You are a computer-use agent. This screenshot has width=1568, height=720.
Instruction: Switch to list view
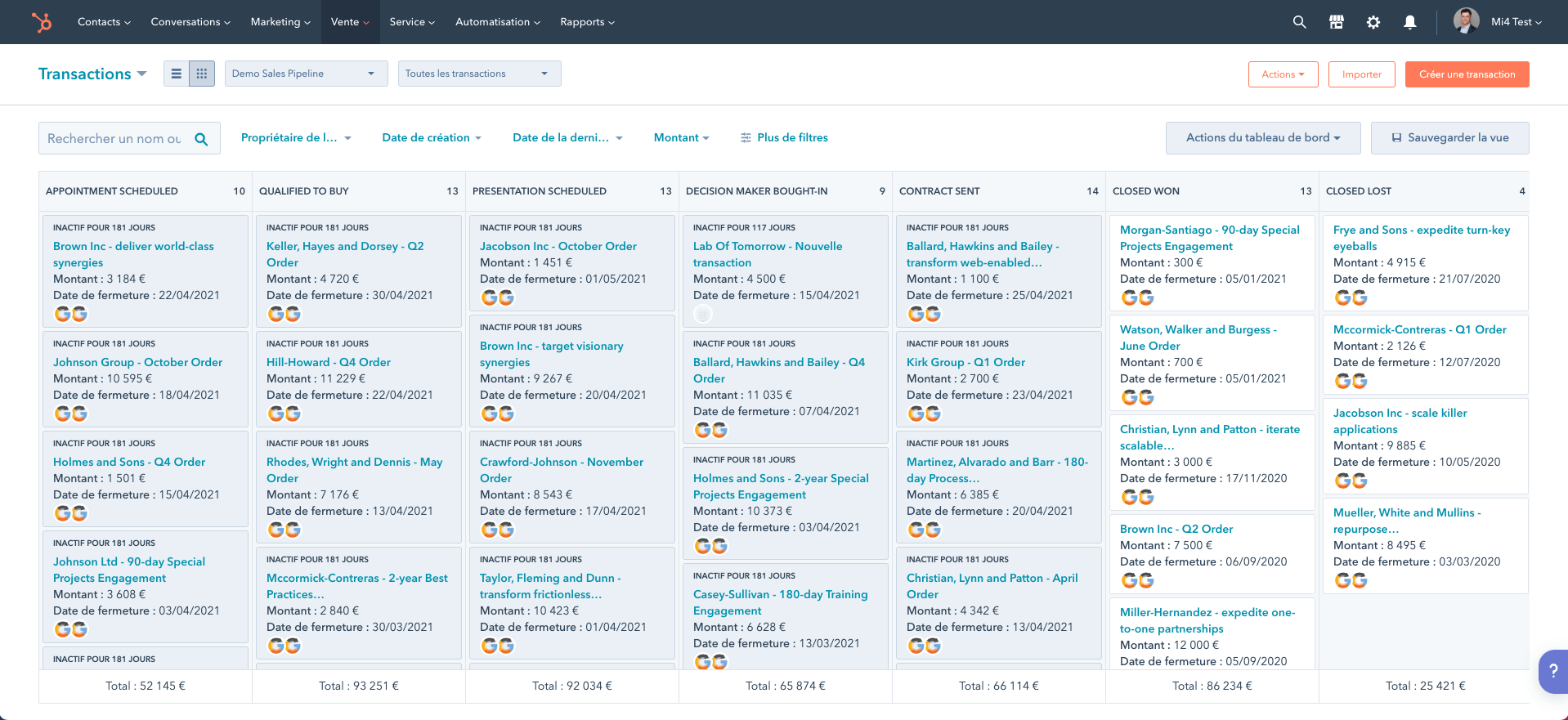[x=176, y=74]
